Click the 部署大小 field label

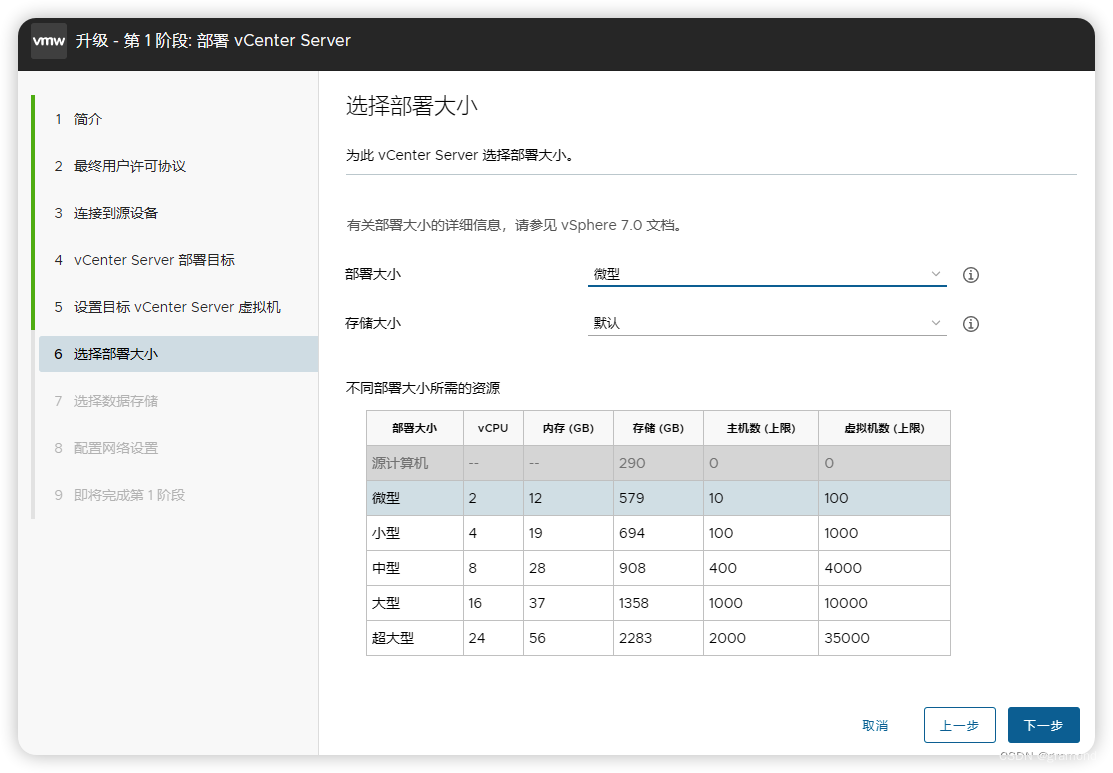coord(373,274)
